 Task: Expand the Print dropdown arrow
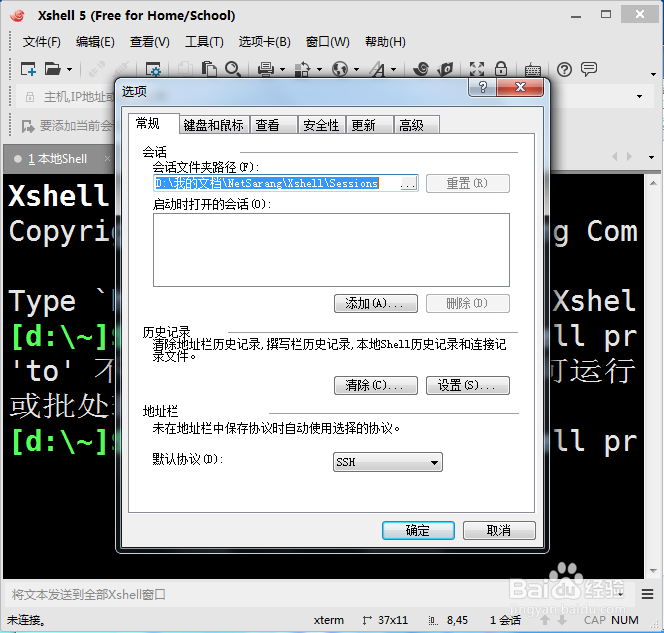[x=282, y=69]
